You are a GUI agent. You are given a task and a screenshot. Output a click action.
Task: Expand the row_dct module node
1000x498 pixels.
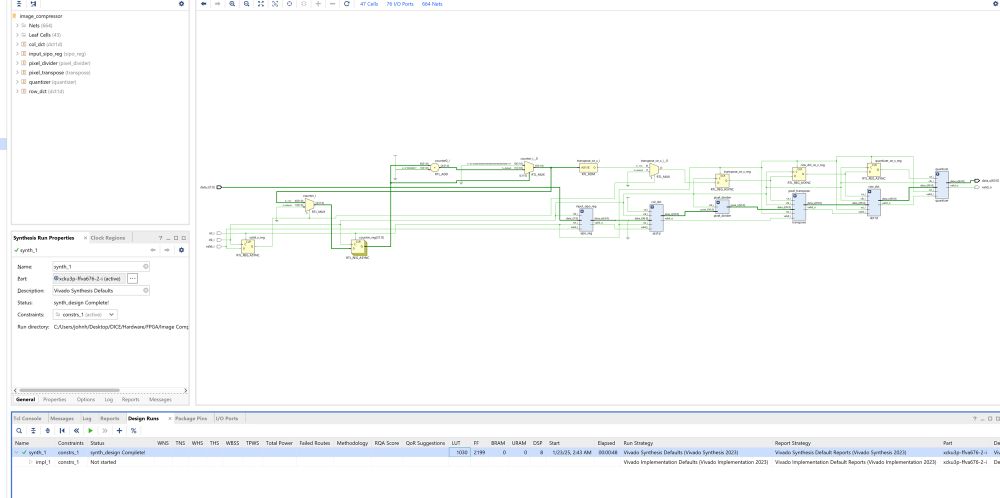(x=18, y=91)
